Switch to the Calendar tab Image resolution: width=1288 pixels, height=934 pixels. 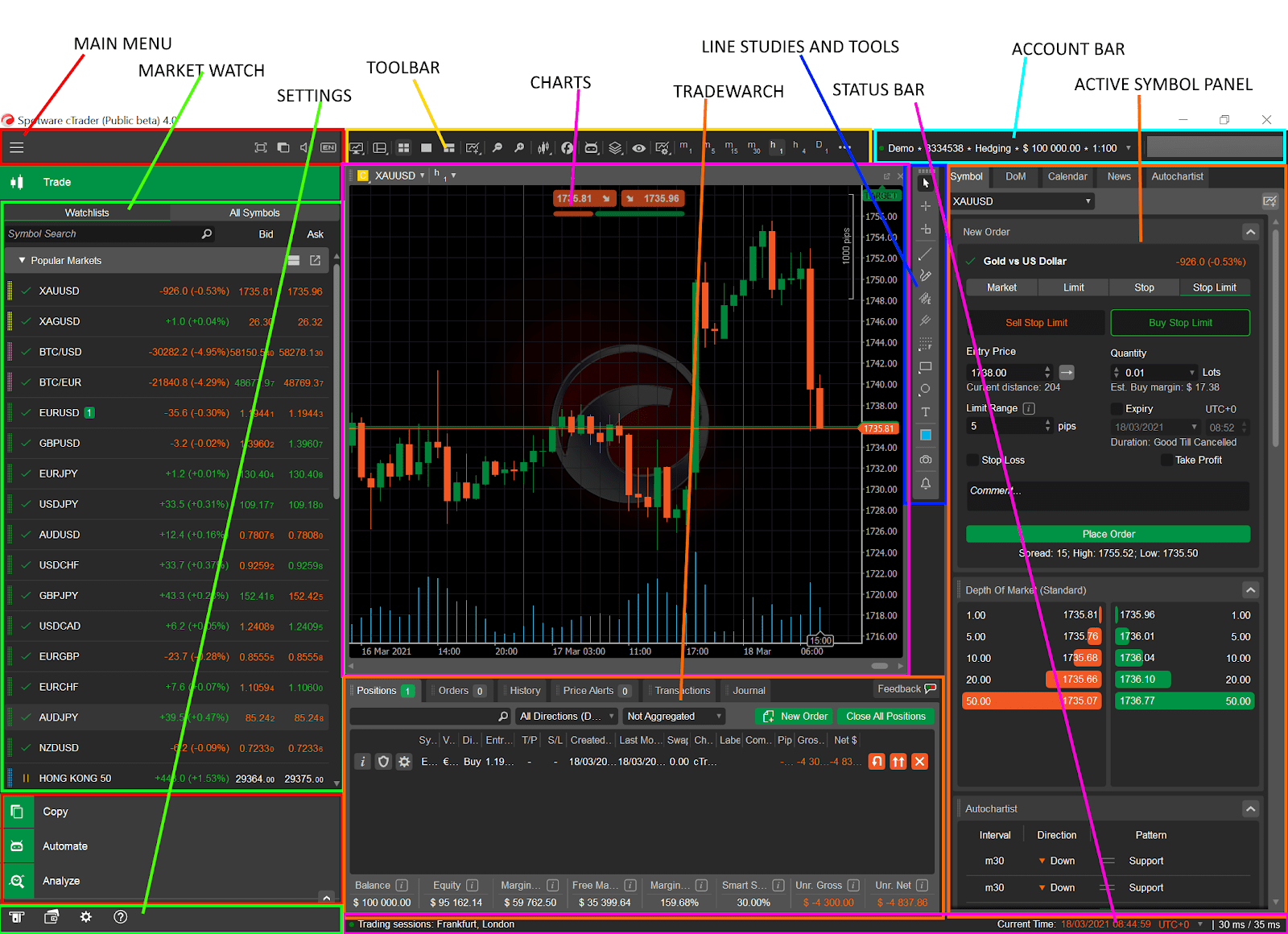1067,176
